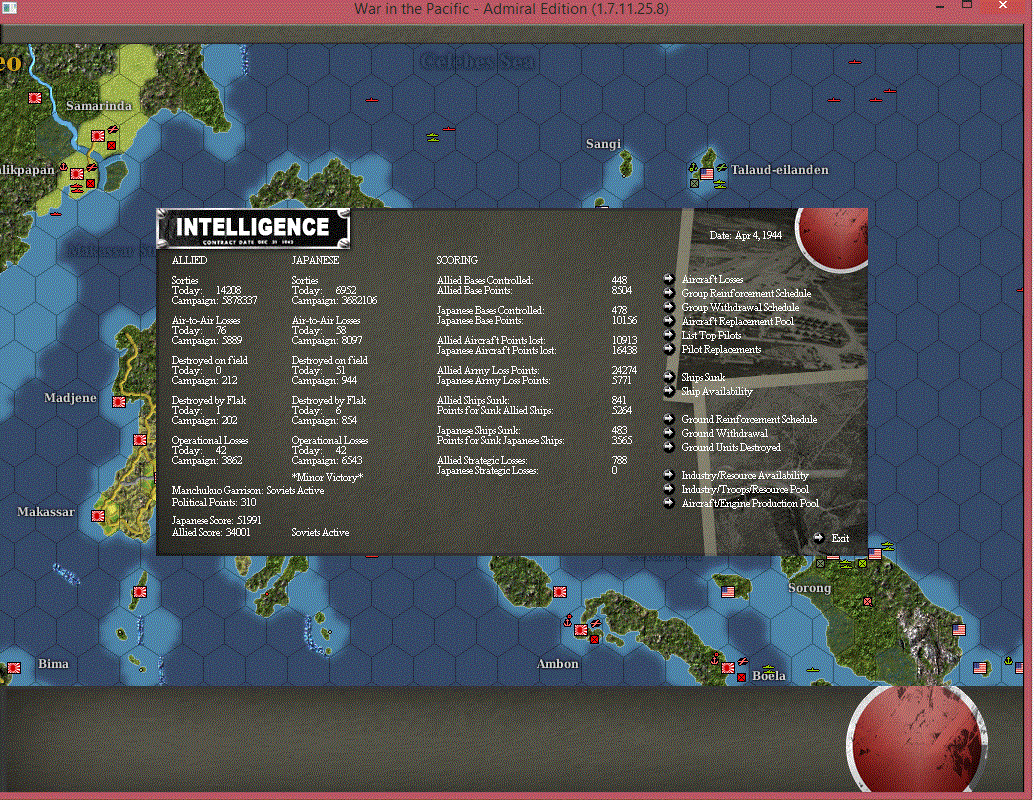Click the JAPANESE column heading
This screenshot has width=1035, height=800.
[315, 260]
